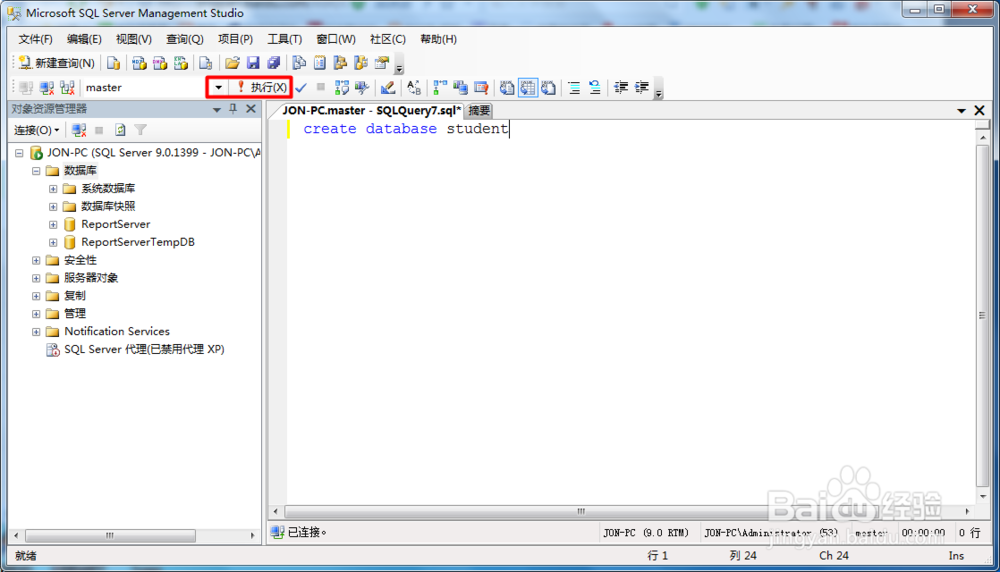Viewport: 1000px width, 572px height.
Task: Click the Design Query in Editor icon
Action: 388,87
